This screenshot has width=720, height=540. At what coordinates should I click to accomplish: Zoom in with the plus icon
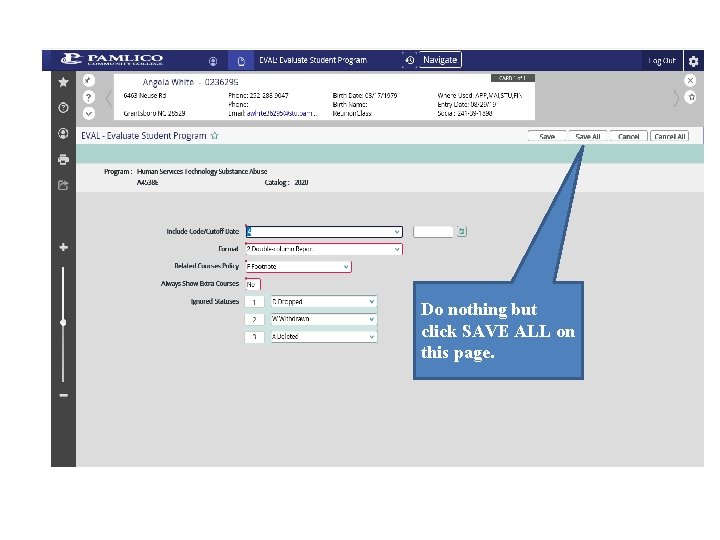(x=63, y=247)
